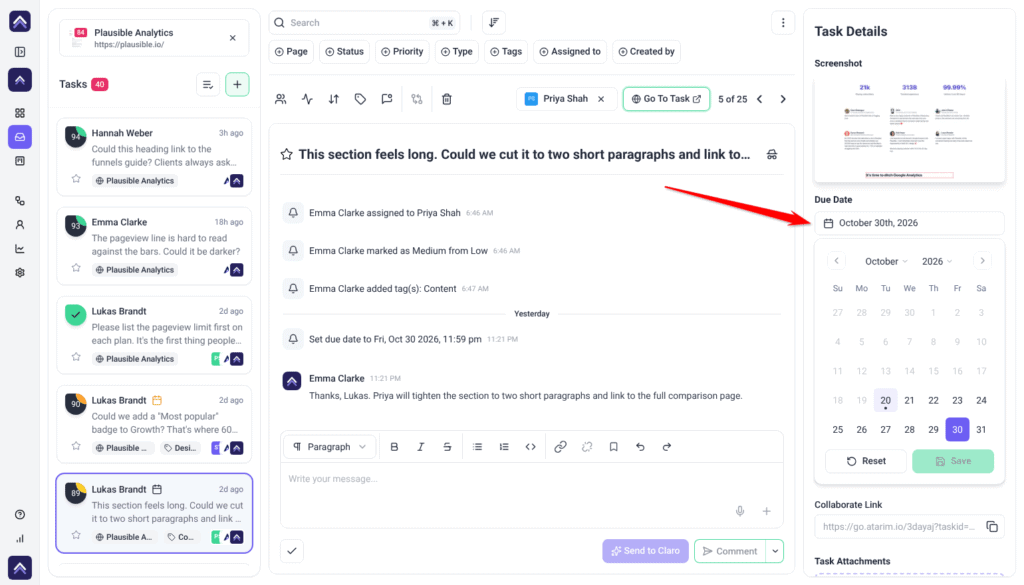The image size is (1024, 585).
Task: Click Reset in date picker
Action: point(866,461)
